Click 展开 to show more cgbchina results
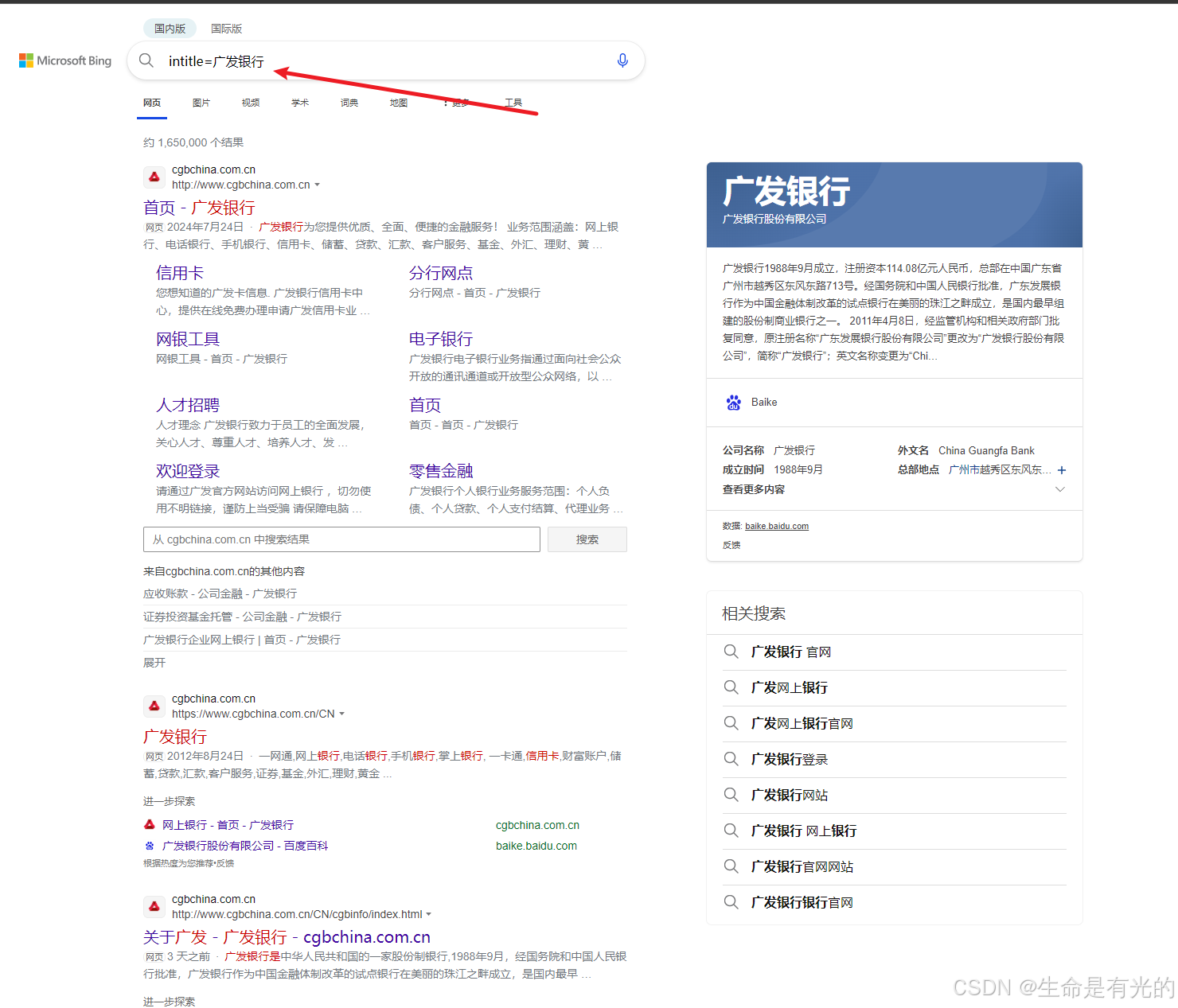Screen dimensions: 1178x1008 (154, 662)
